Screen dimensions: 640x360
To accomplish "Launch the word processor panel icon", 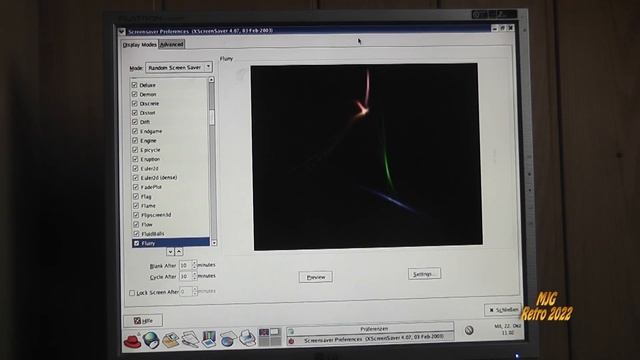I will pos(190,339).
